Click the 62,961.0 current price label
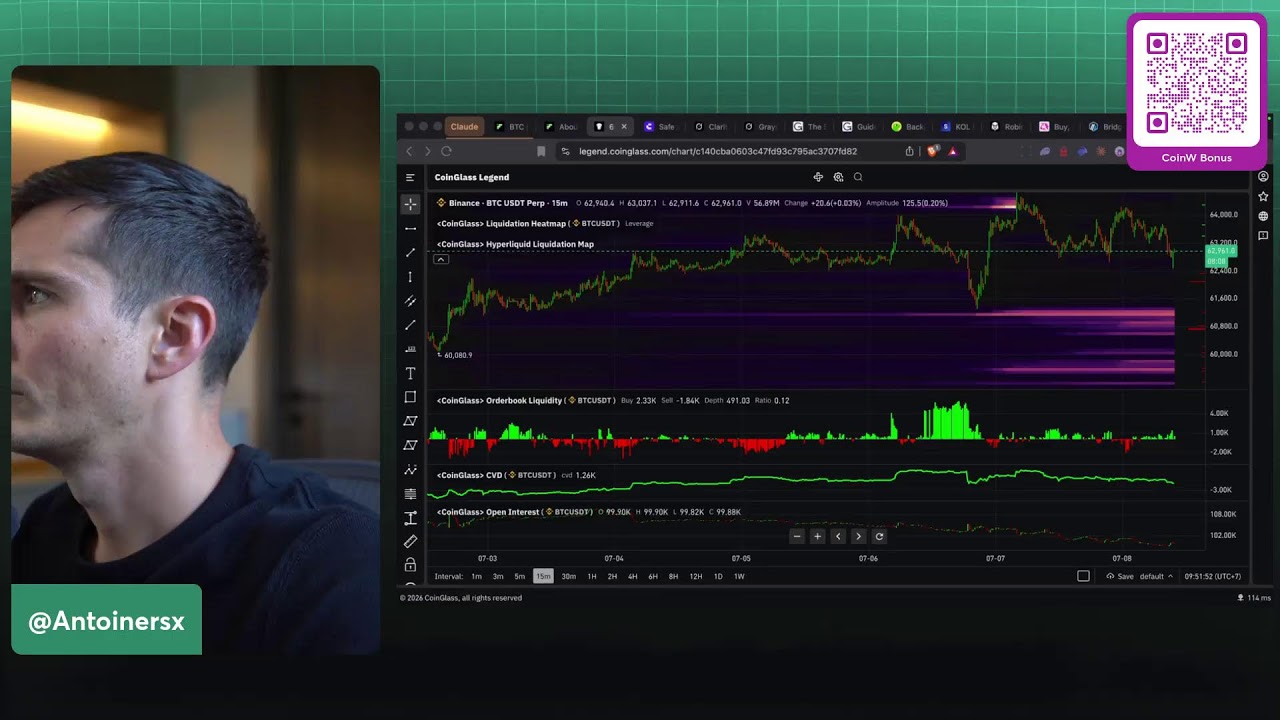Screen dimensions: 1280x720 coord(1221,251)
